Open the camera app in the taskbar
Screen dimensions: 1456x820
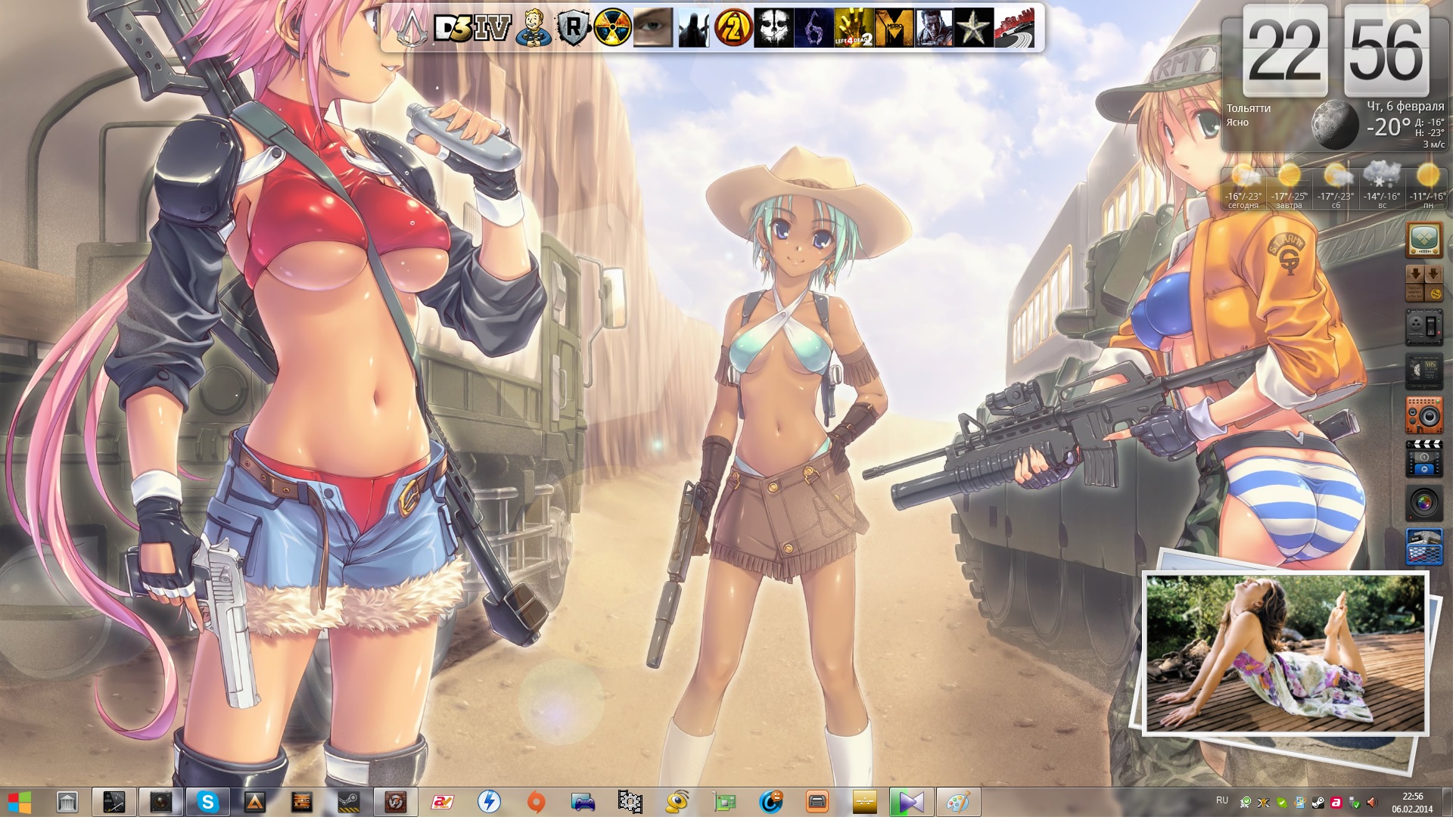click(161, 803)
